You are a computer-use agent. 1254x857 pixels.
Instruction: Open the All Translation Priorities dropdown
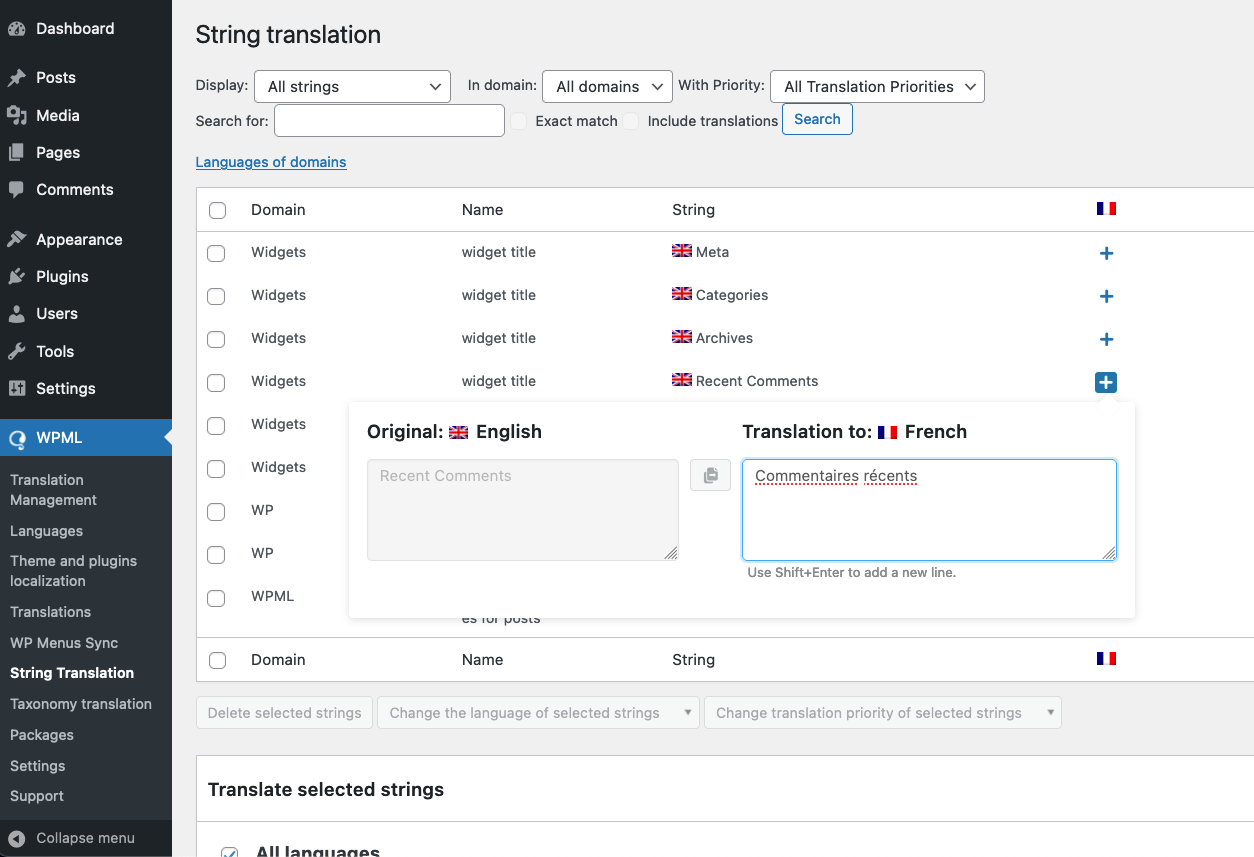(877, 87)
